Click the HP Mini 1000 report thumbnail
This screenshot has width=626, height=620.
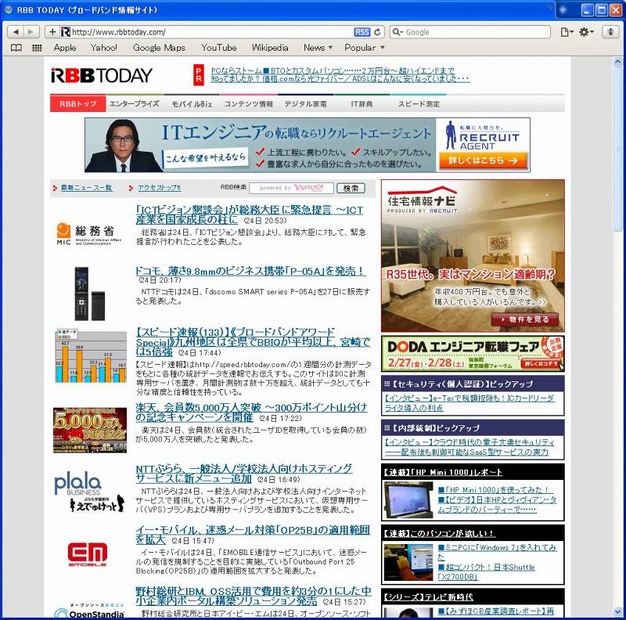tap(408, 500)
